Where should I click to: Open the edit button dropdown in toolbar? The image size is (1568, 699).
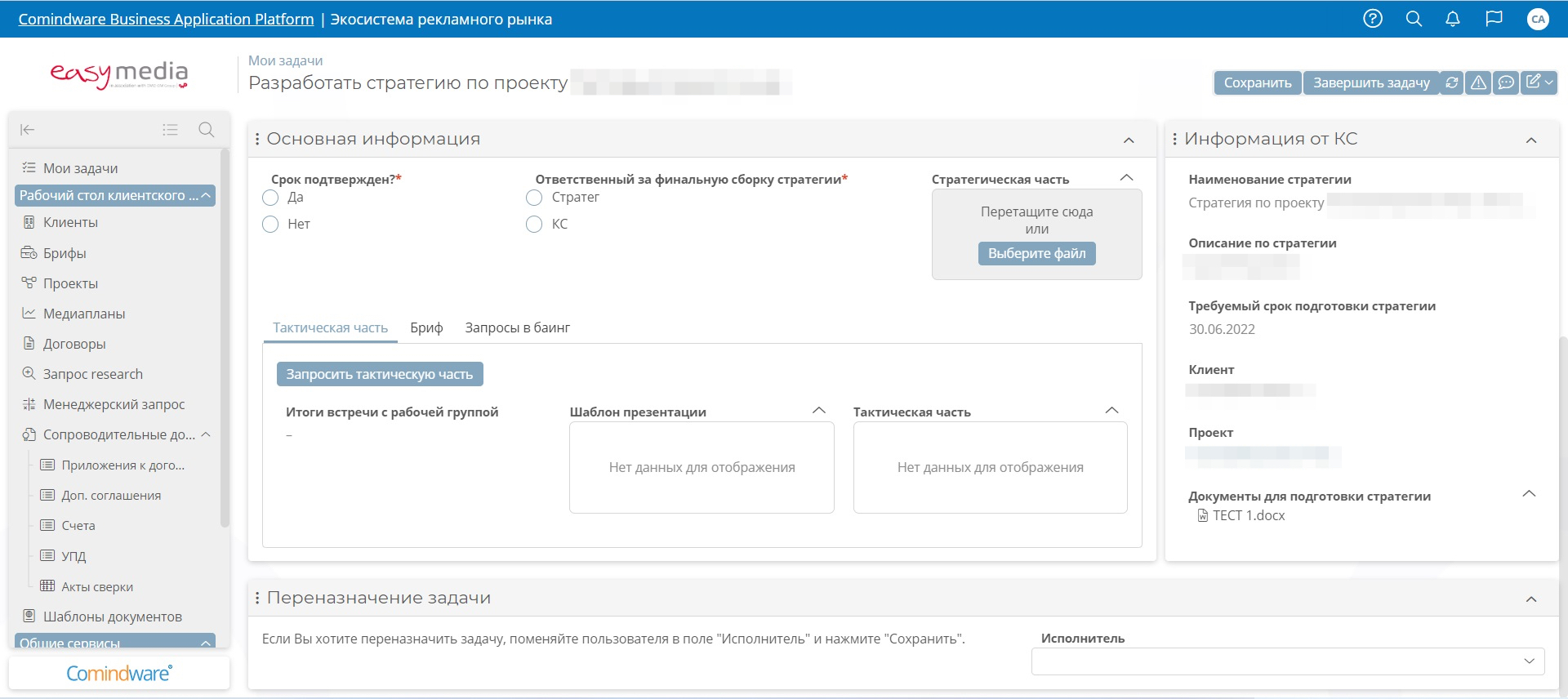[1539, 82]
